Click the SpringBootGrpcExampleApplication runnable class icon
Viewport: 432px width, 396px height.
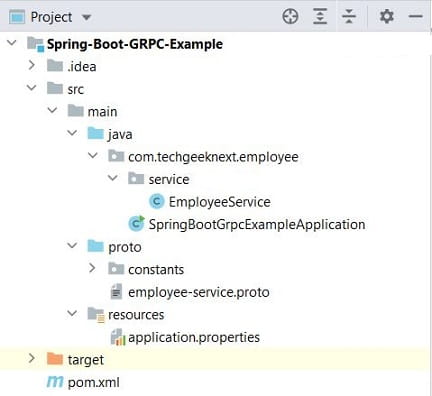pos(137,223)
